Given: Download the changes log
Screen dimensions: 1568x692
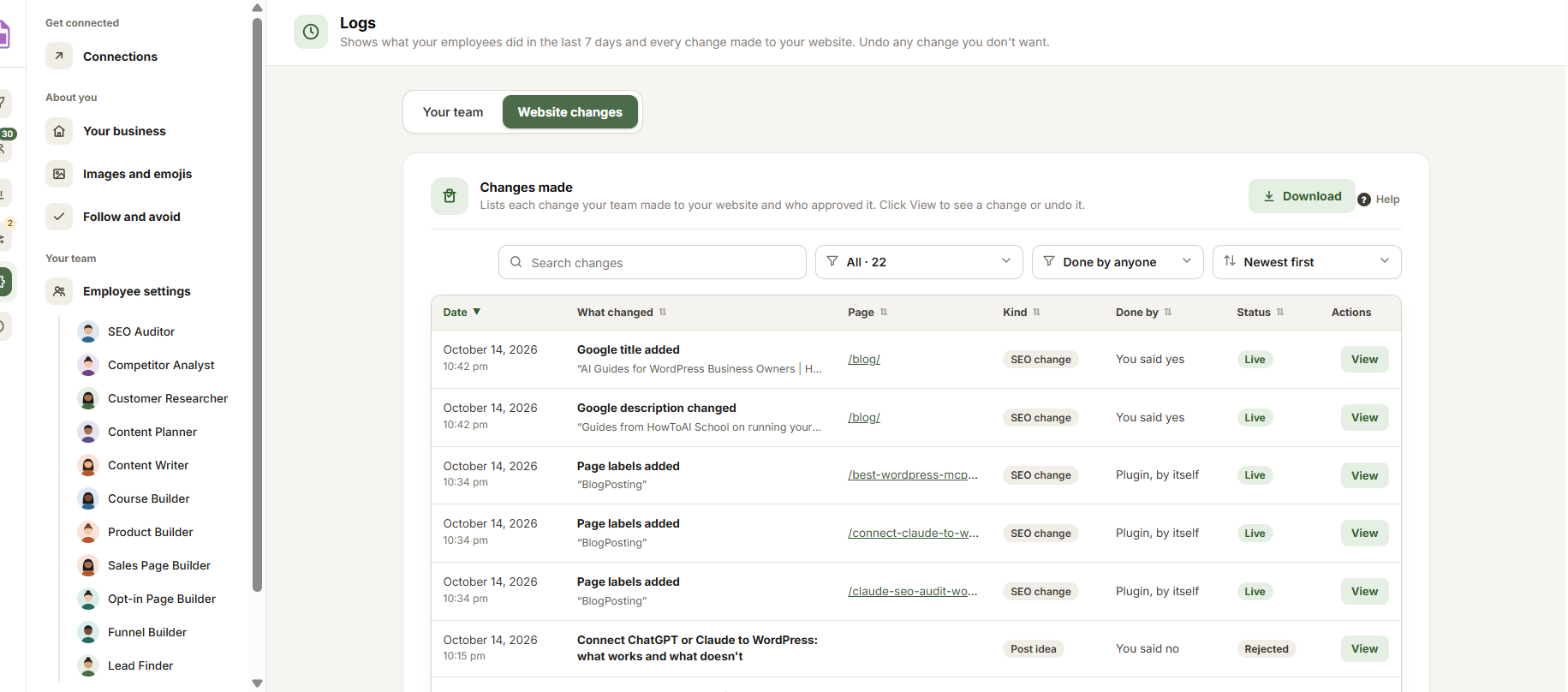Looking at the screenshot, I should click(x=1302, y=196).
